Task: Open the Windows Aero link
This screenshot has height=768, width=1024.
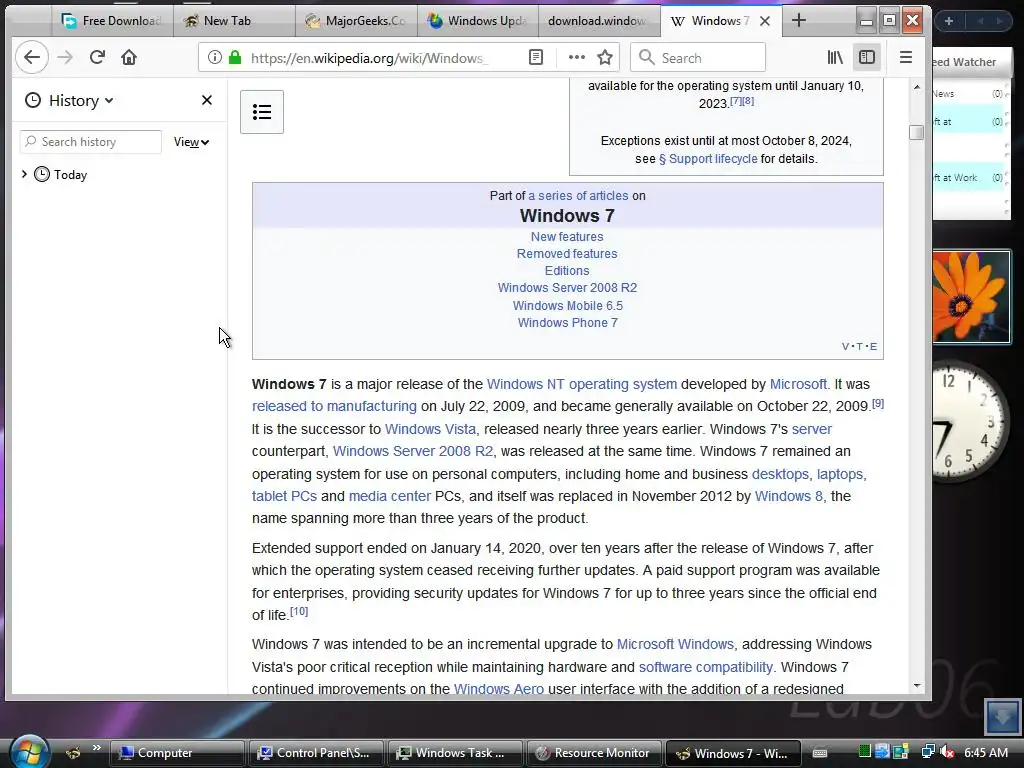Action: (498, 689)
